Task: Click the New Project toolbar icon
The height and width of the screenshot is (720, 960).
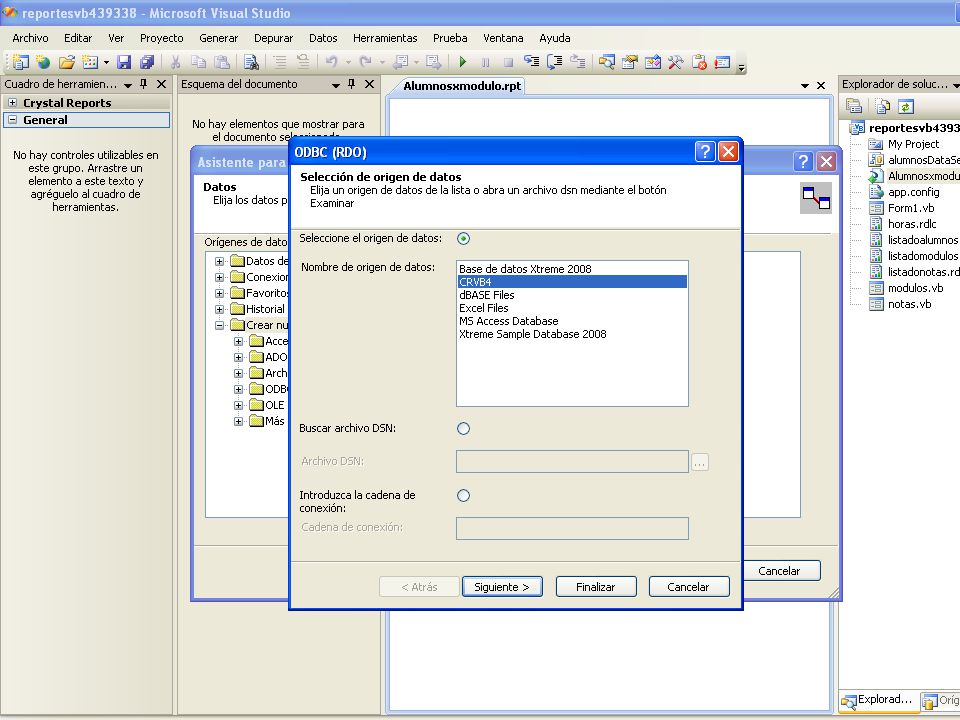Action: [x=20, y=62]
